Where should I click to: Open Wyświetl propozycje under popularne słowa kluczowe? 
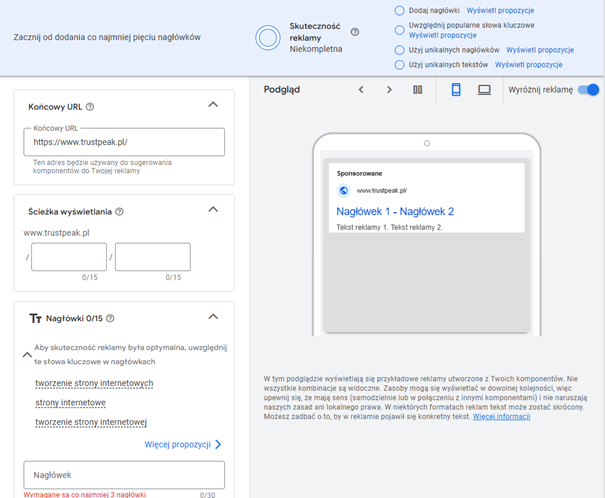[x=443, y=35]
